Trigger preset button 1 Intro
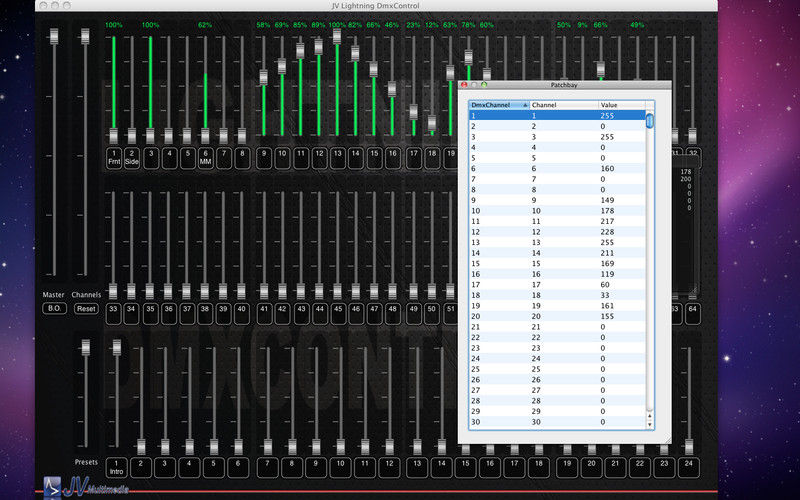 pyautogui.click(x=116, y=468)
